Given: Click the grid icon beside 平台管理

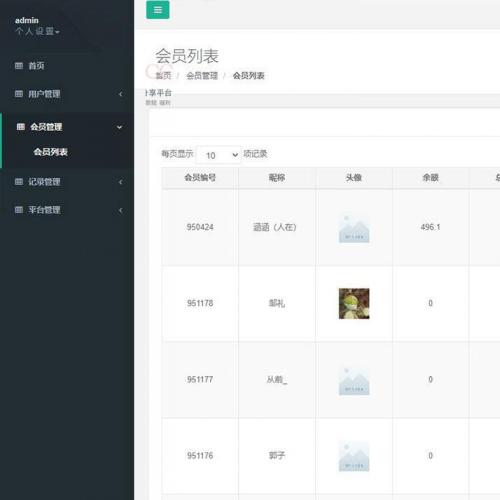Looking at the screenshot, I should tap(19, 210).
